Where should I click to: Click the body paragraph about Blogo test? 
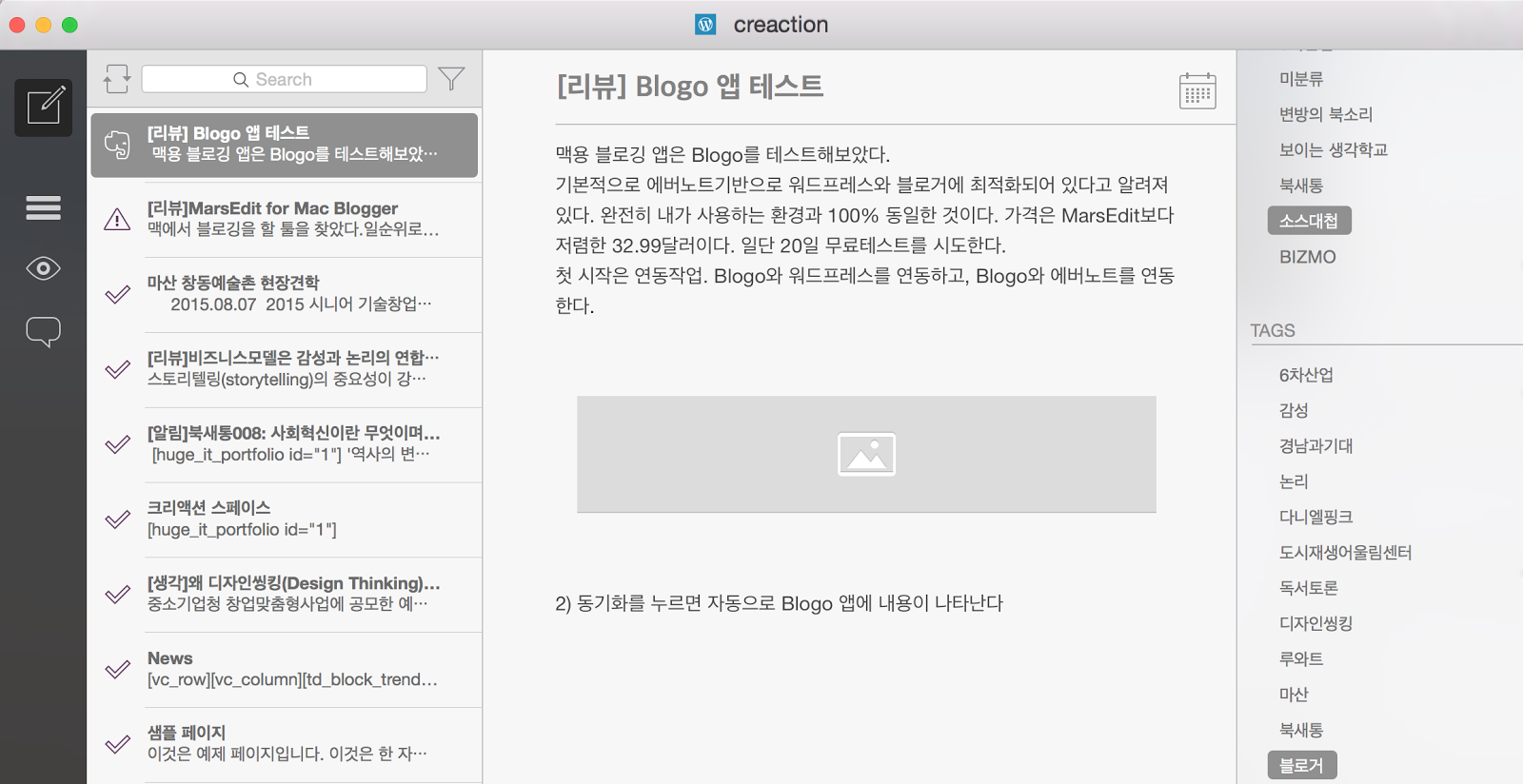[x=865, y=229]
